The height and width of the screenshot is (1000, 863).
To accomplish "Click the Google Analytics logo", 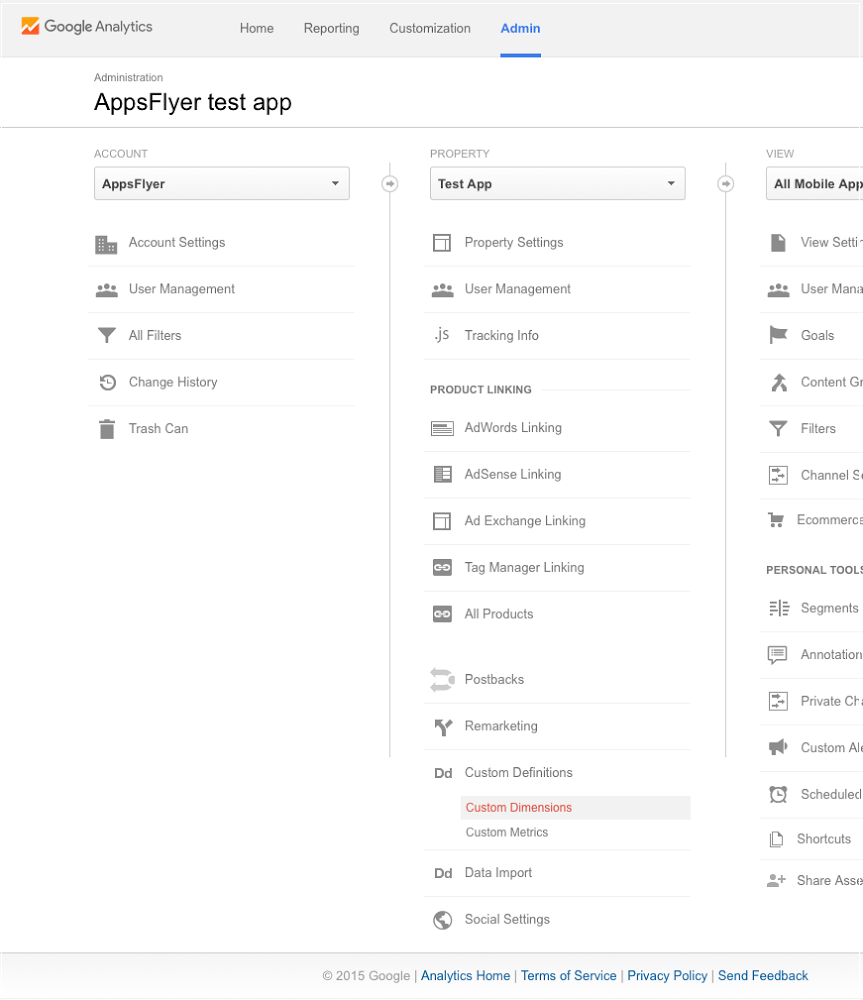I will click(87, 27).
